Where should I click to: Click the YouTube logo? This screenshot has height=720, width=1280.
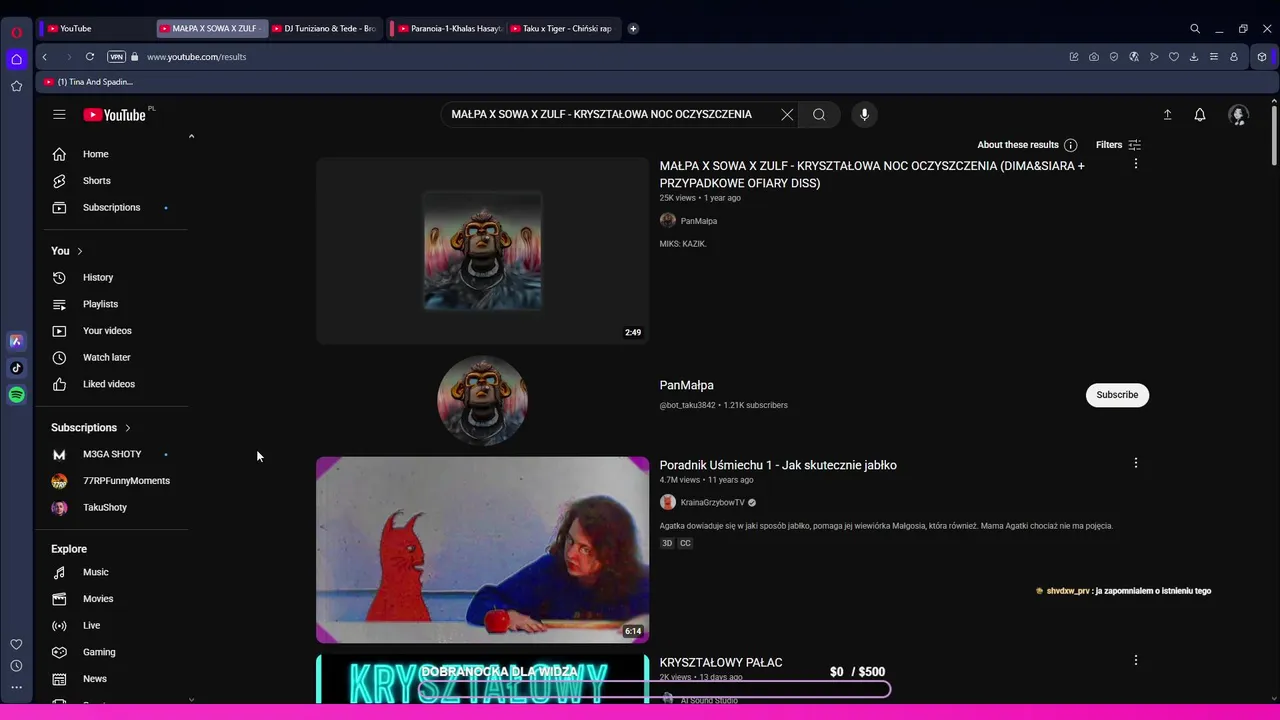tap(114, 115)
